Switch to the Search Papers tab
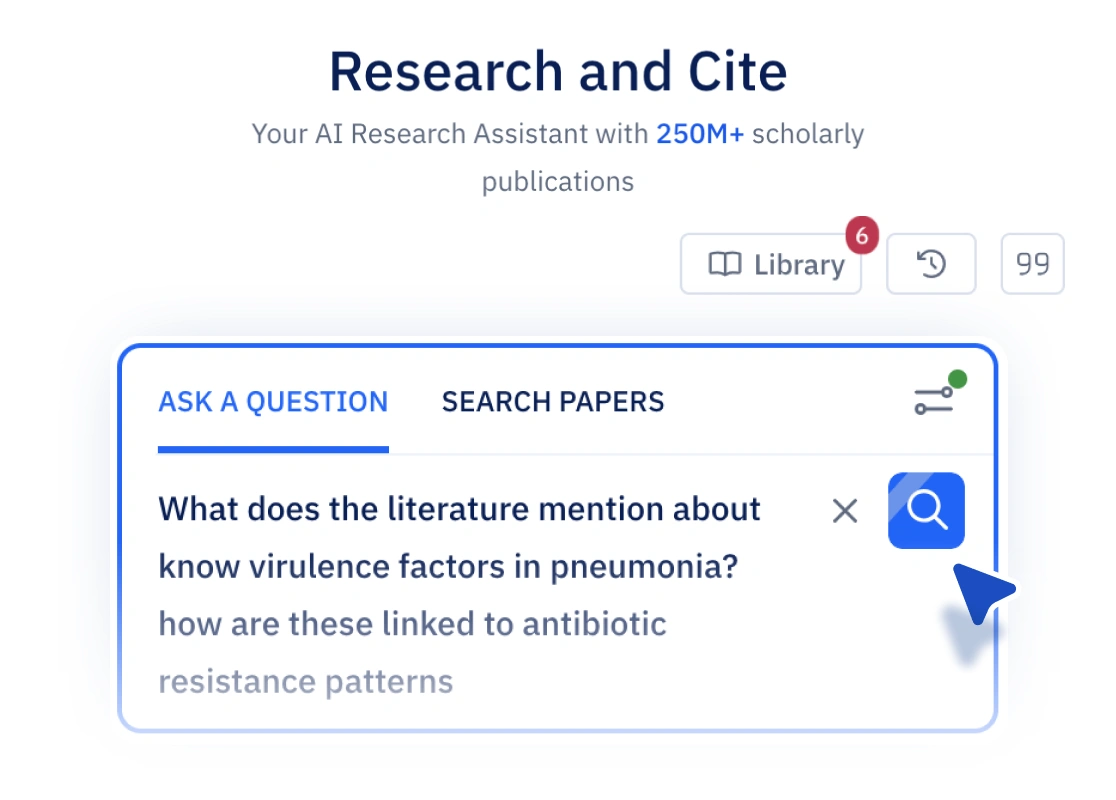This screenshot has height=800, width=1116. (553, 402)
